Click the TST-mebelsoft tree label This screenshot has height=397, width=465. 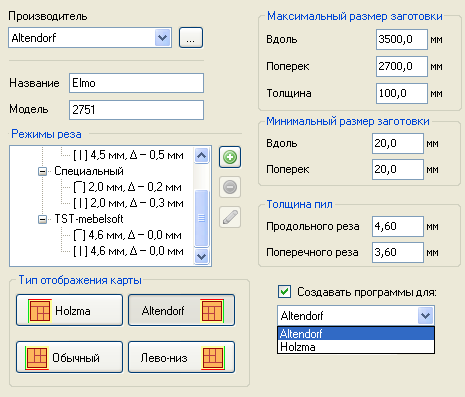tap(89, 219)
